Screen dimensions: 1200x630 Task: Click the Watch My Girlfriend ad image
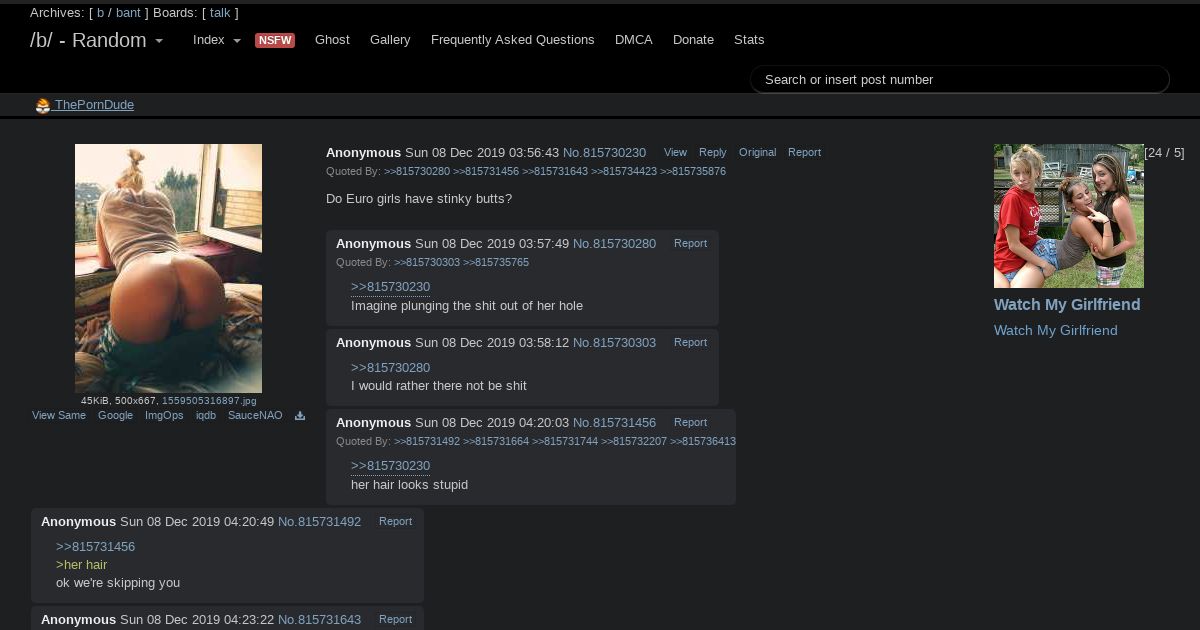coord(1069,216)
